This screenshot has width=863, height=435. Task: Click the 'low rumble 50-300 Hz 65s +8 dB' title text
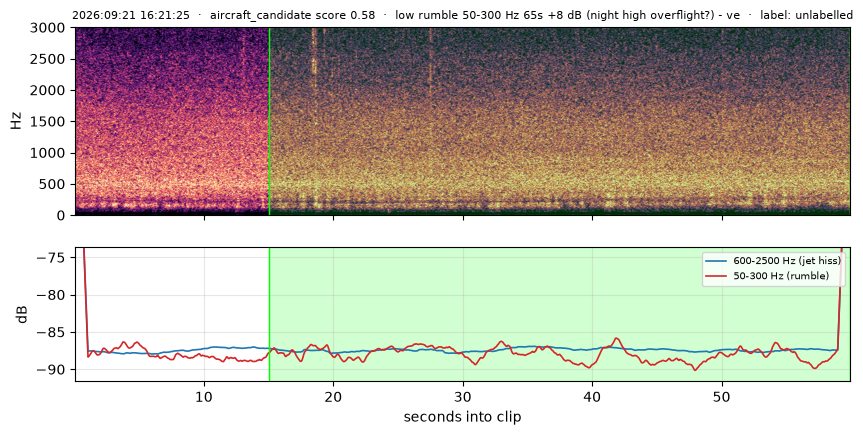(489, 15)
